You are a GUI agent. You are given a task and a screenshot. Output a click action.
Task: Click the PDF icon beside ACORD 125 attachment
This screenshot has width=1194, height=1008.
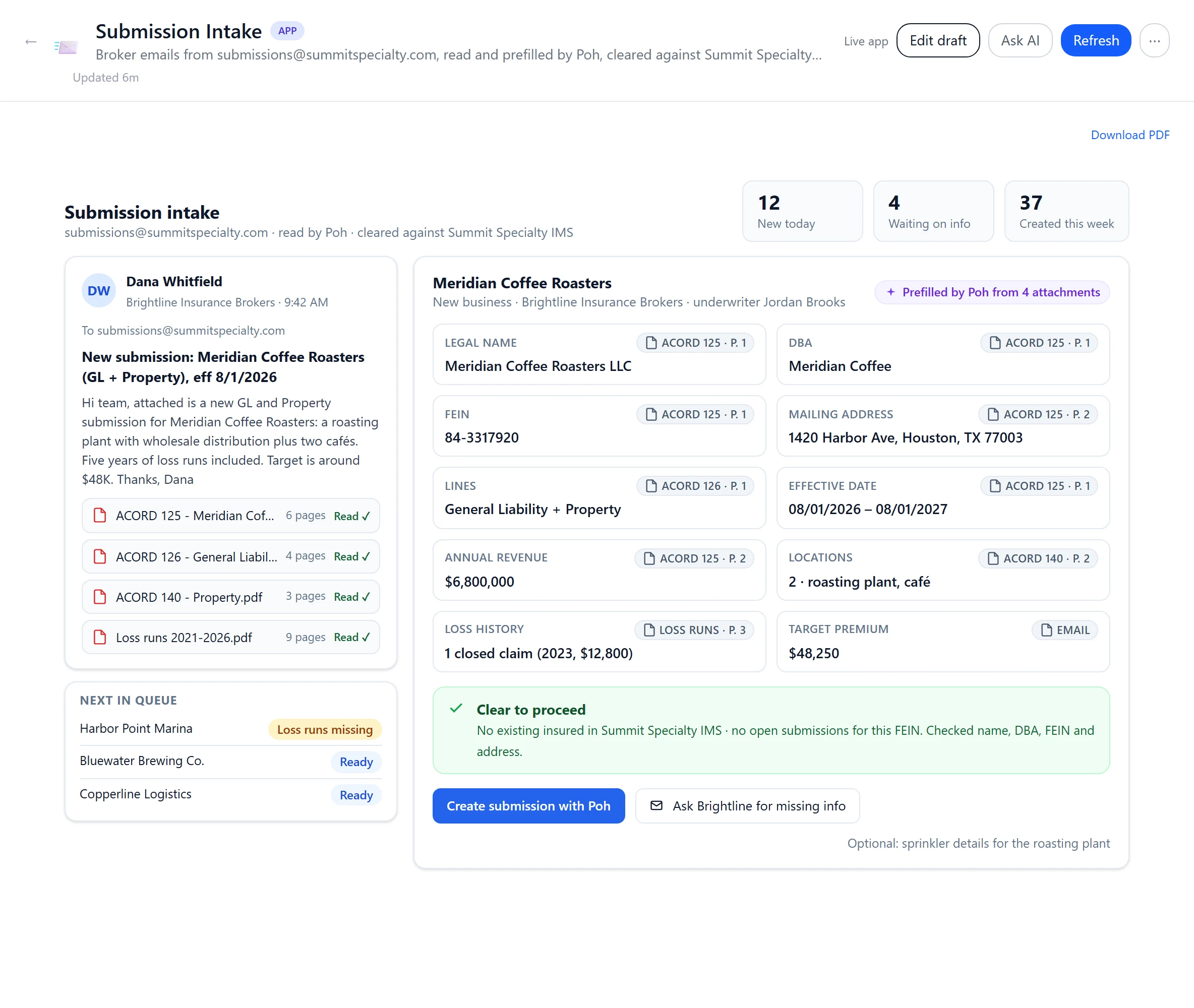[x=100, y=516]
